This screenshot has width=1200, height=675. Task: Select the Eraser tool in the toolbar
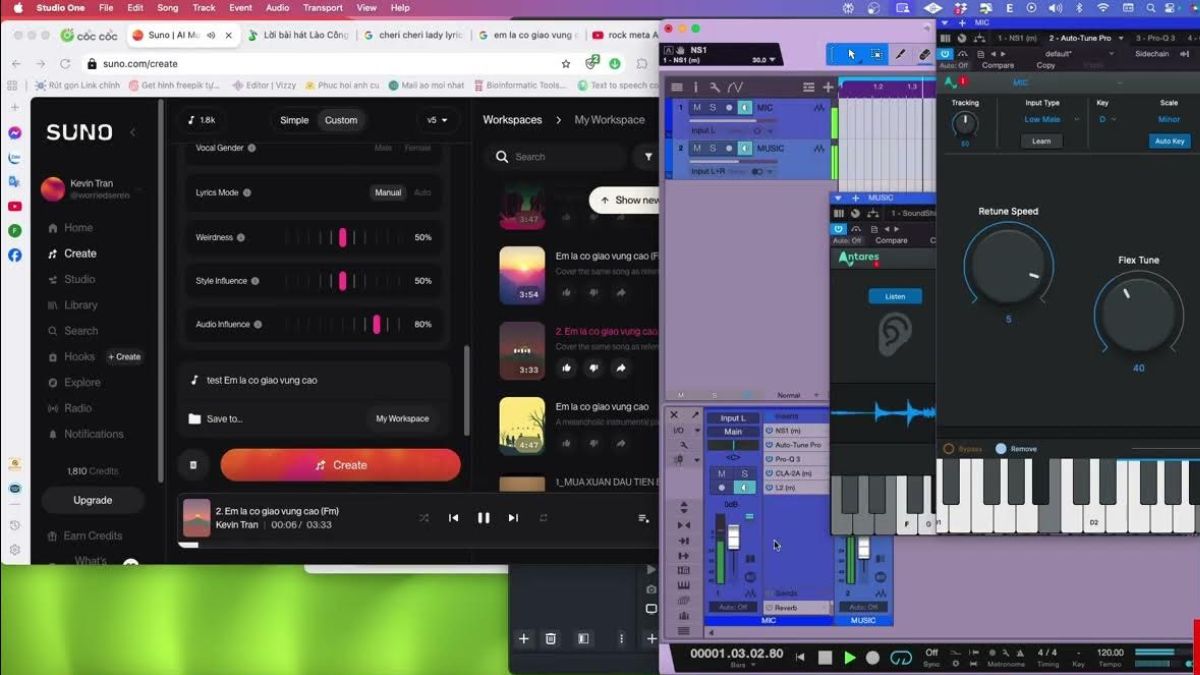pyautogui.click(x=923, y=54)
